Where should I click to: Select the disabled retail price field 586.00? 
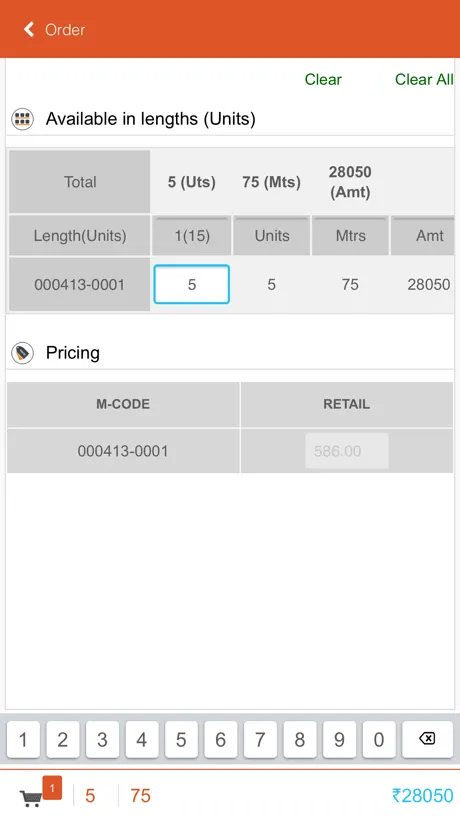tap(347, 451)
